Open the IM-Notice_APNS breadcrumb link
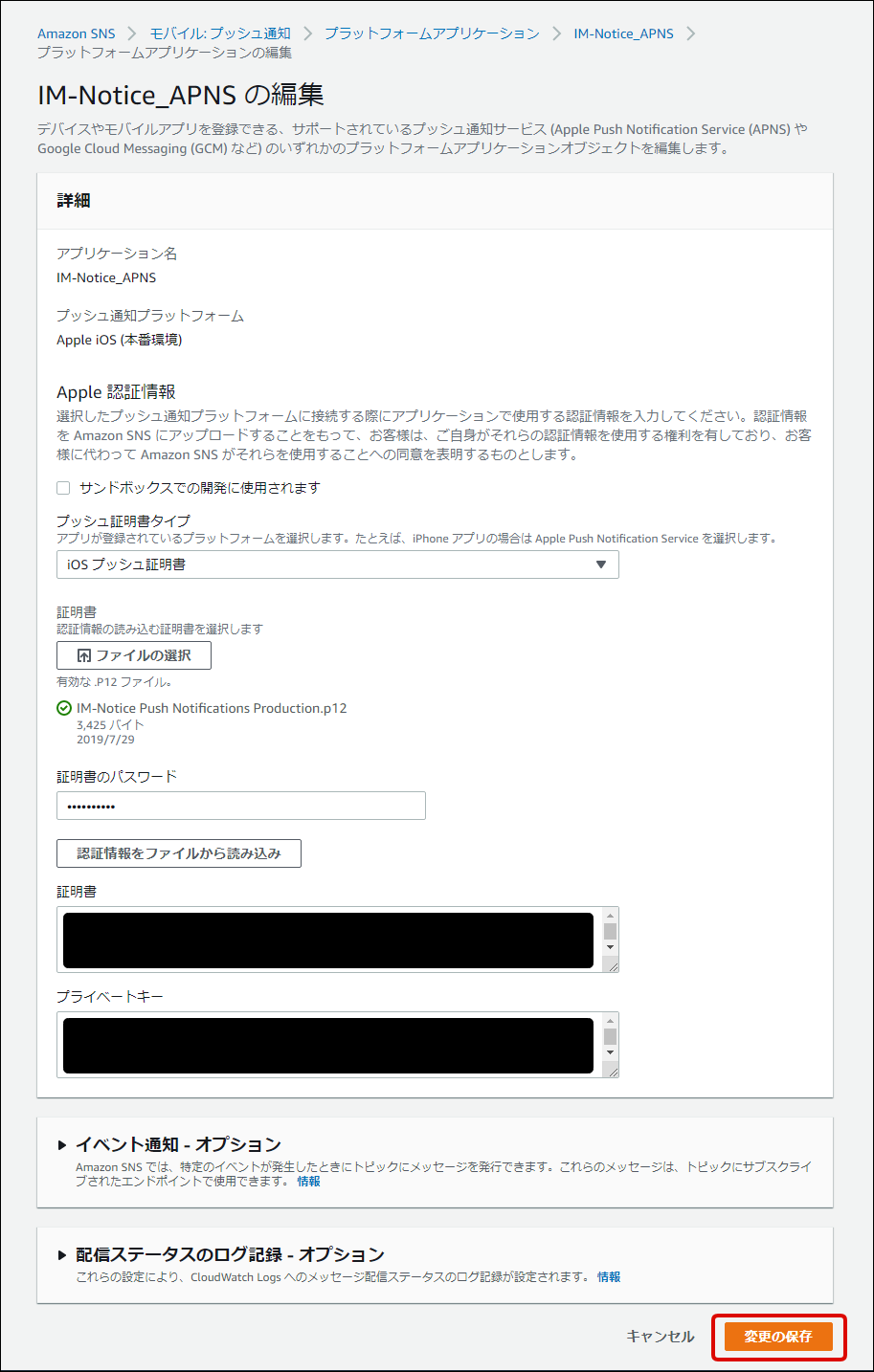The height and width of the screenshot is (1372, 874). click(x=623, y=33)
